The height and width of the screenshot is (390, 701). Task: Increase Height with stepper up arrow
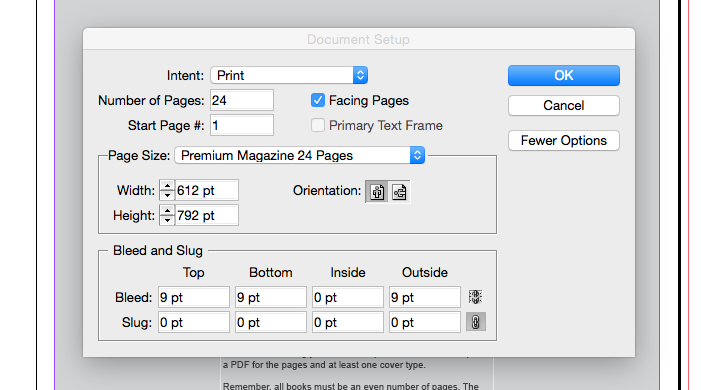click(167, 211)
